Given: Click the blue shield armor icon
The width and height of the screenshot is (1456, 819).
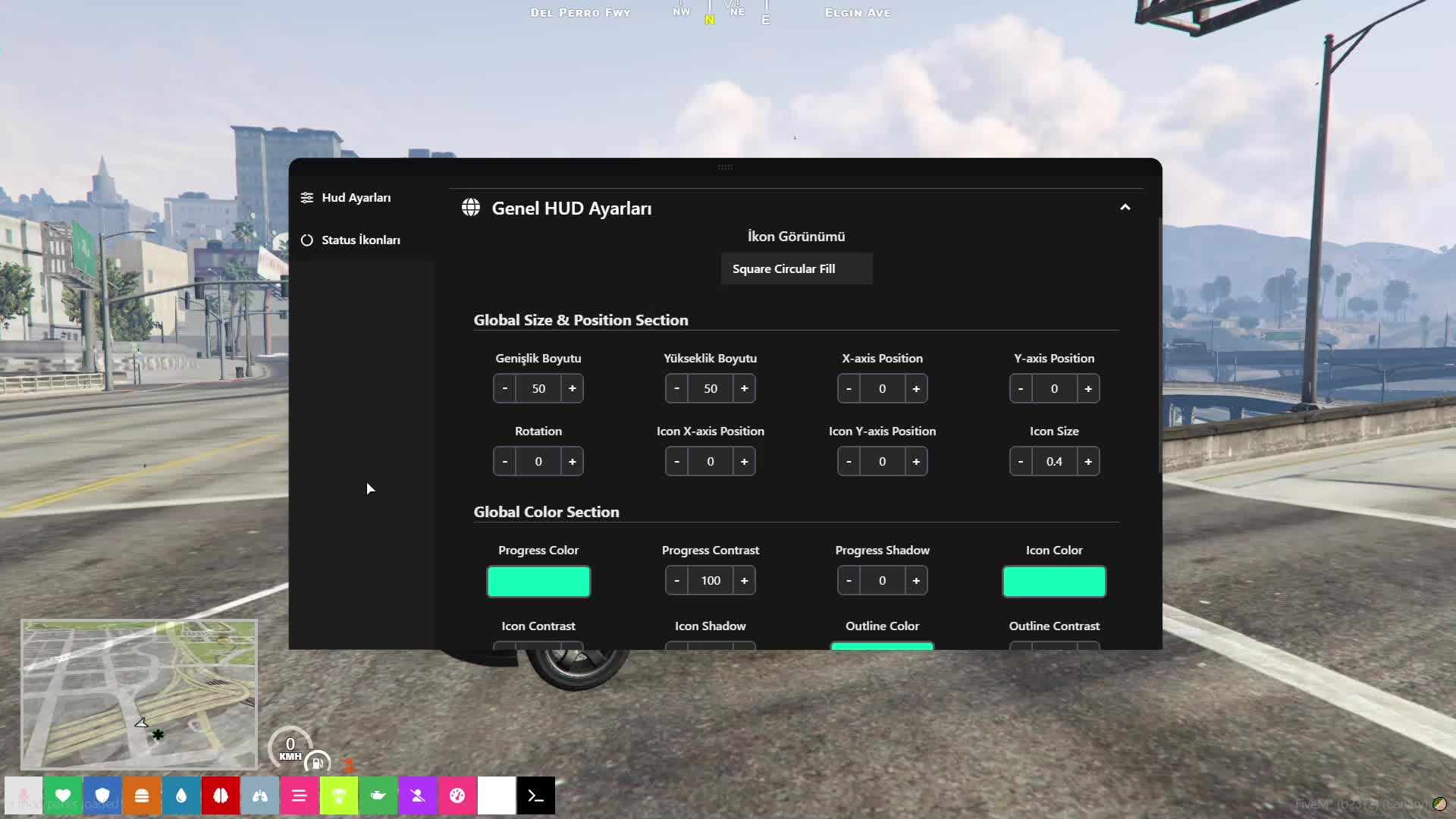Looking at the screenshot, I should (102, 795).
